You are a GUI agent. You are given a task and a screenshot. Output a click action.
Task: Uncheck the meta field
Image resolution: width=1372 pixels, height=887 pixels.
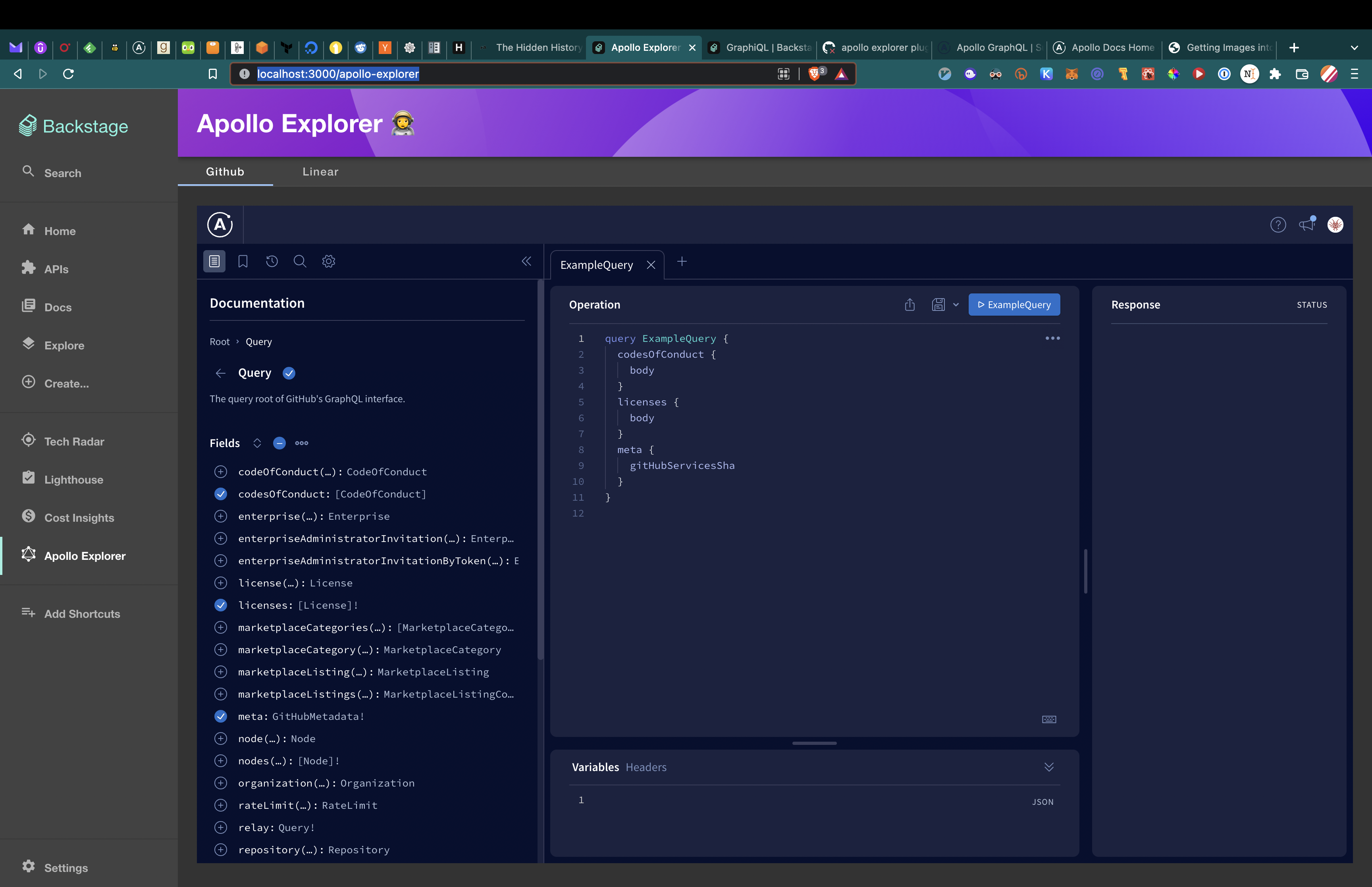220,717
